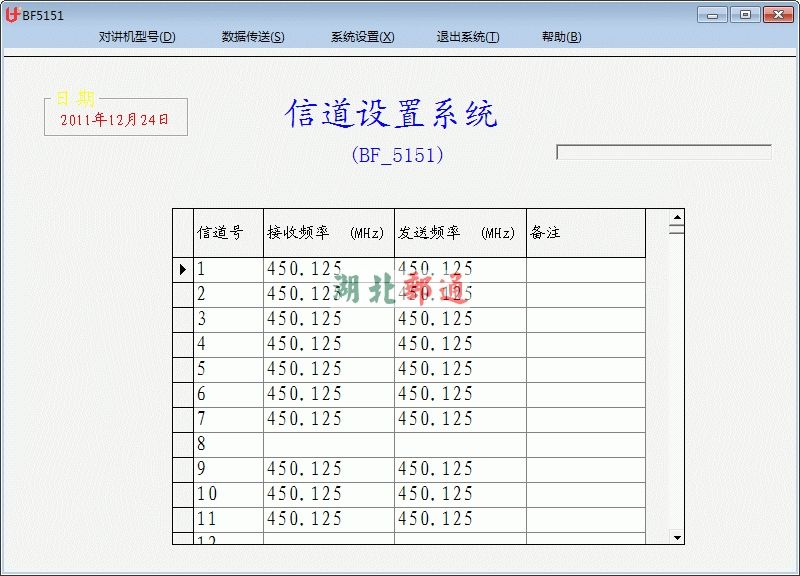Click the 备注 column header
Screen dimensions: 800x576
tap(585, 233)
